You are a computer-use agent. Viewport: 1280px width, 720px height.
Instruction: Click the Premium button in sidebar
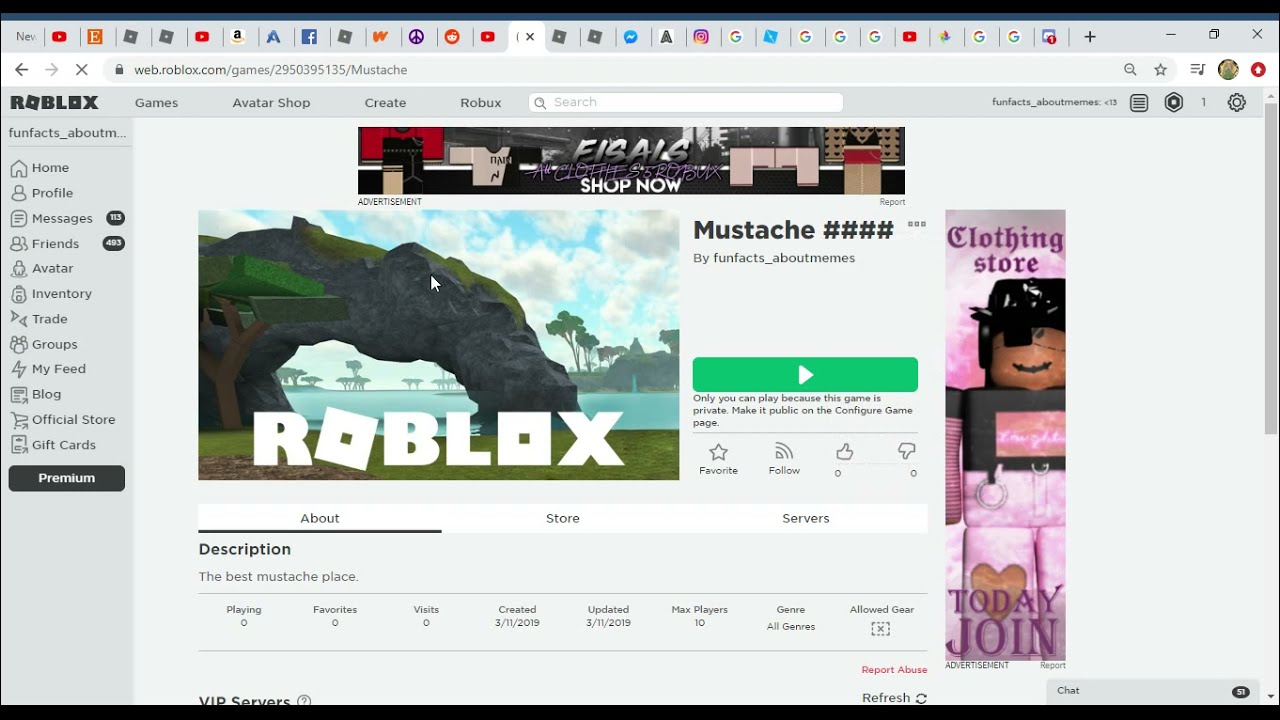point(67,478)
